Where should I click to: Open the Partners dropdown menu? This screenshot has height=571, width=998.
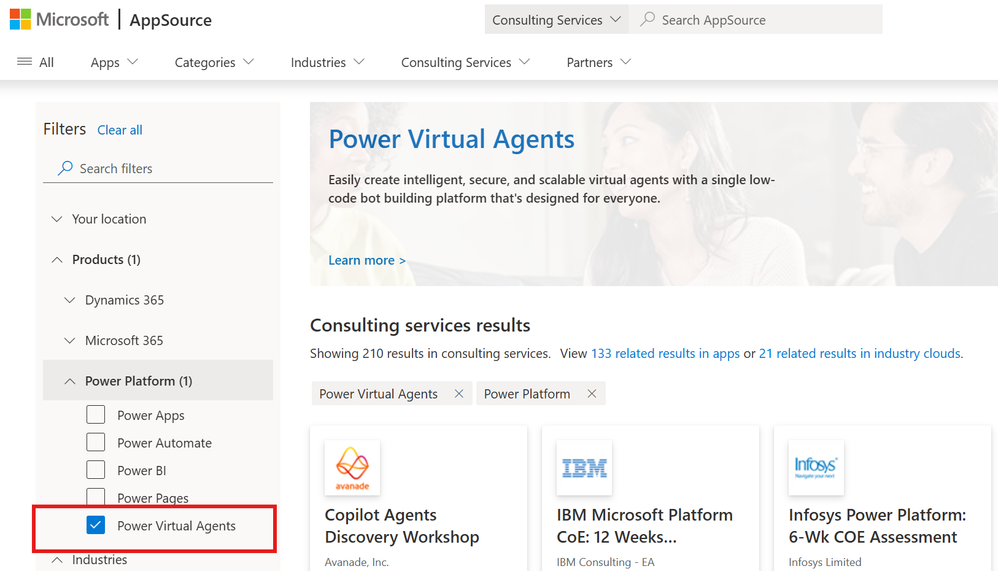pyautogui.click(x=598, y=62)
